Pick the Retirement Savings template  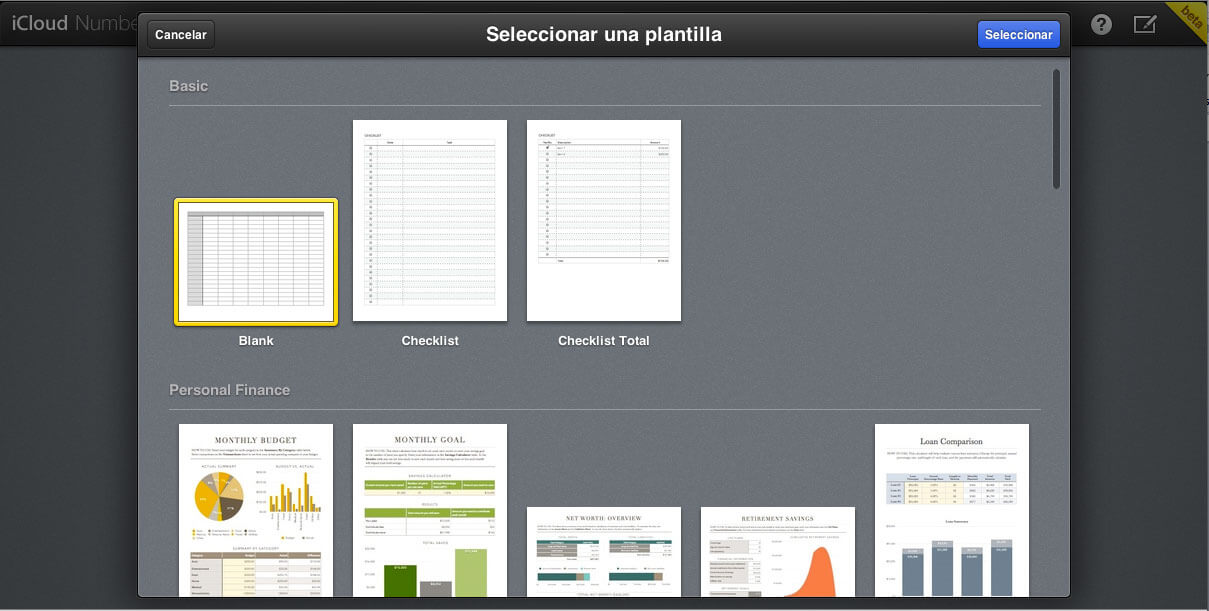(x=778, y=552)
